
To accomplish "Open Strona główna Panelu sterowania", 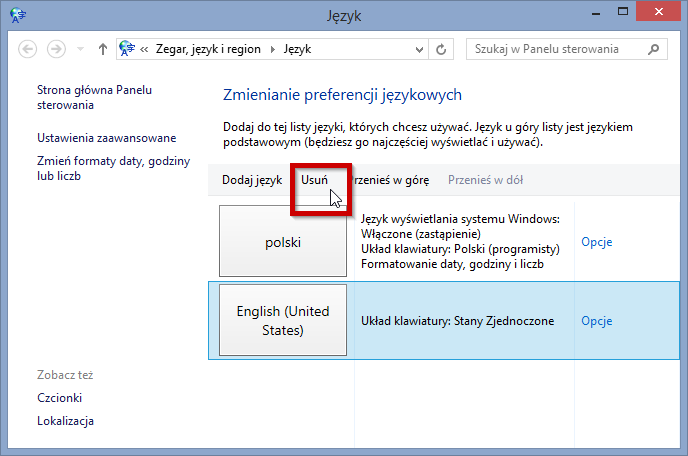I will click(94, 97).
